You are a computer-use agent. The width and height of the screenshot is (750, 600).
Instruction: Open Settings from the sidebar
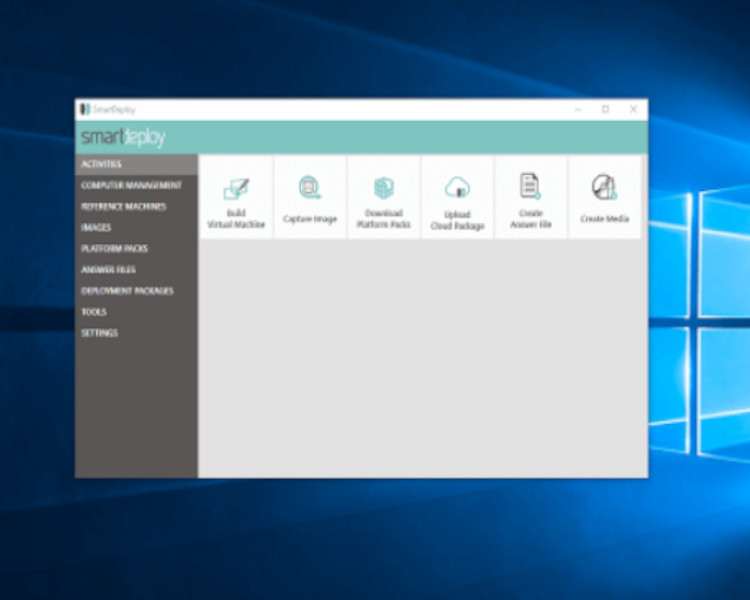pos(99,333)
